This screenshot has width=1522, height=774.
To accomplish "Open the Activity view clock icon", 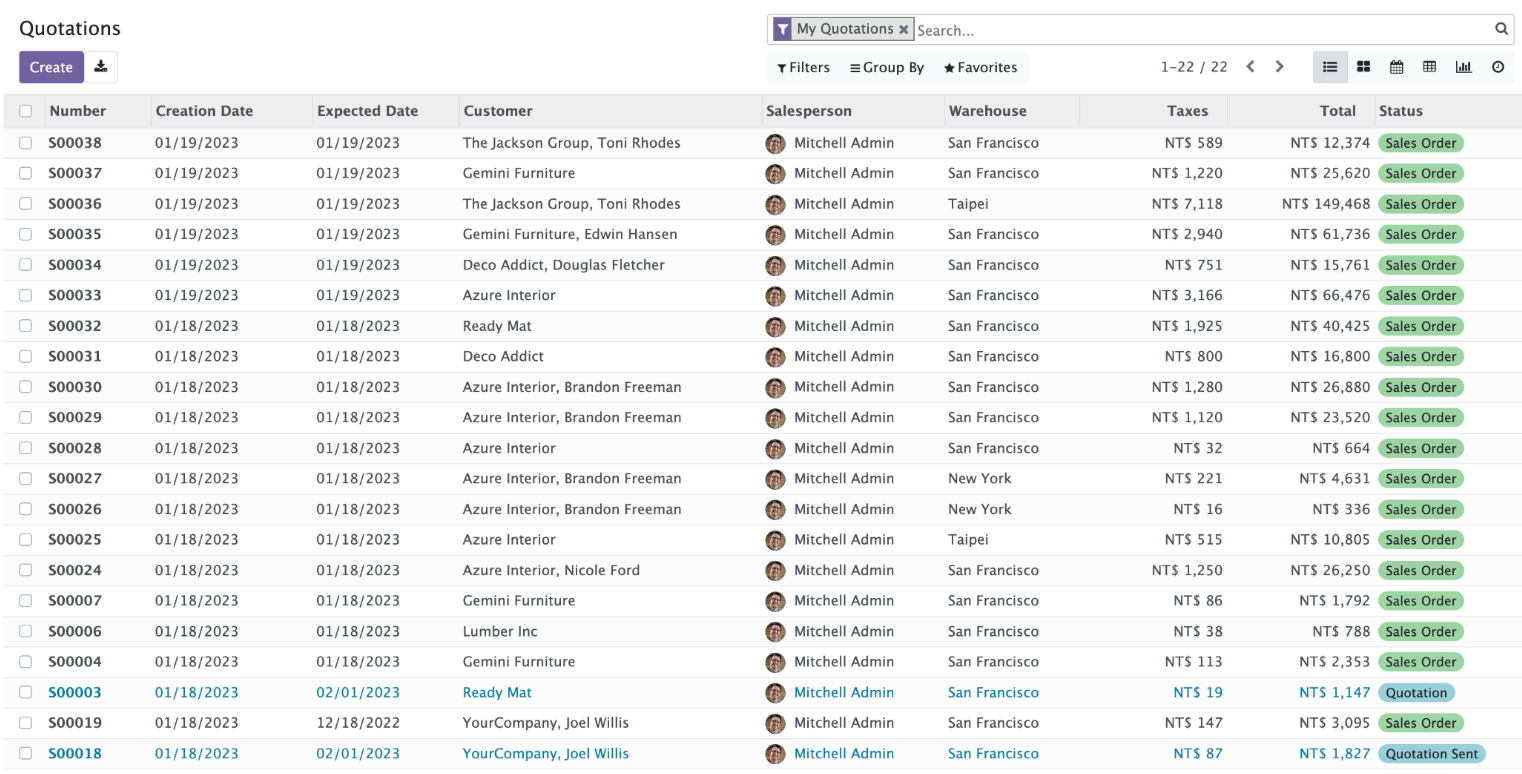I will pos(1498,67).
